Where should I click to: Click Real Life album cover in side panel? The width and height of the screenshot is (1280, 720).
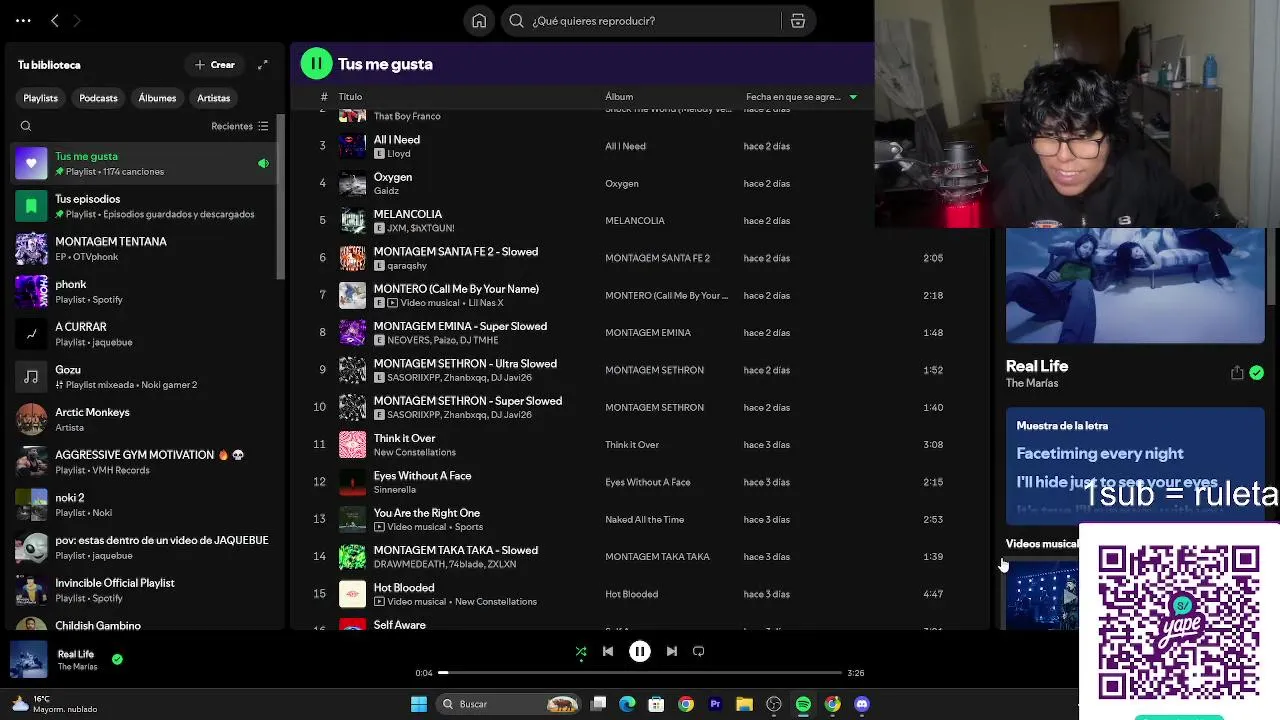(1135, 286)
